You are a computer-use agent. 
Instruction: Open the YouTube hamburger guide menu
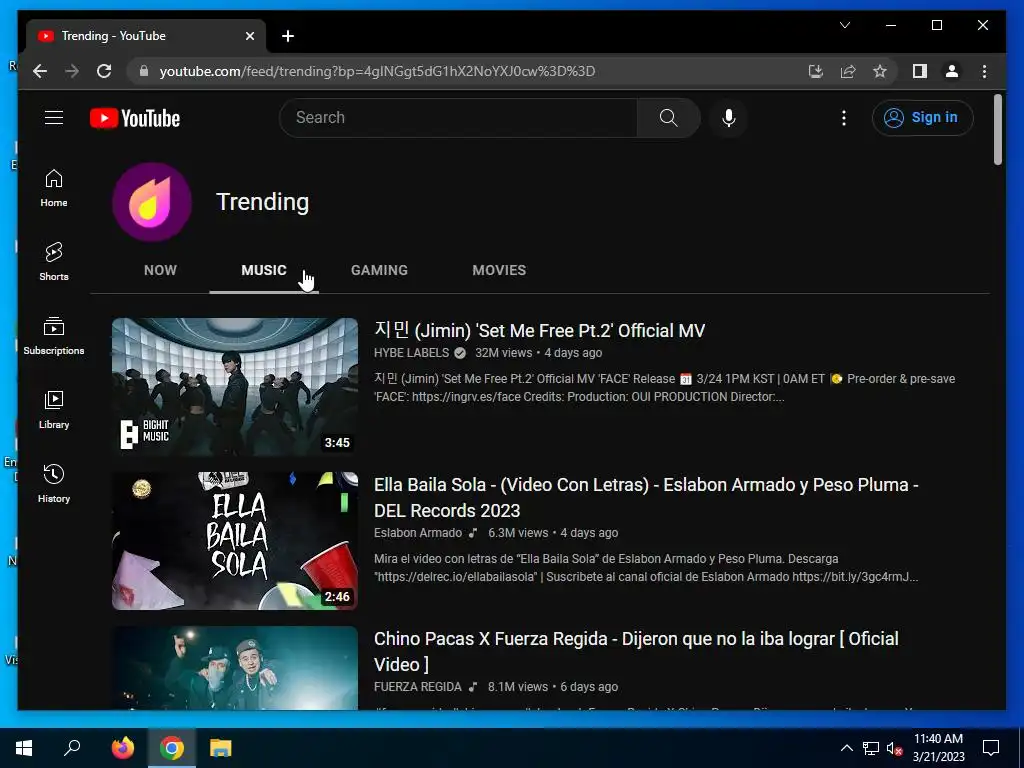[x=54, y=118]
